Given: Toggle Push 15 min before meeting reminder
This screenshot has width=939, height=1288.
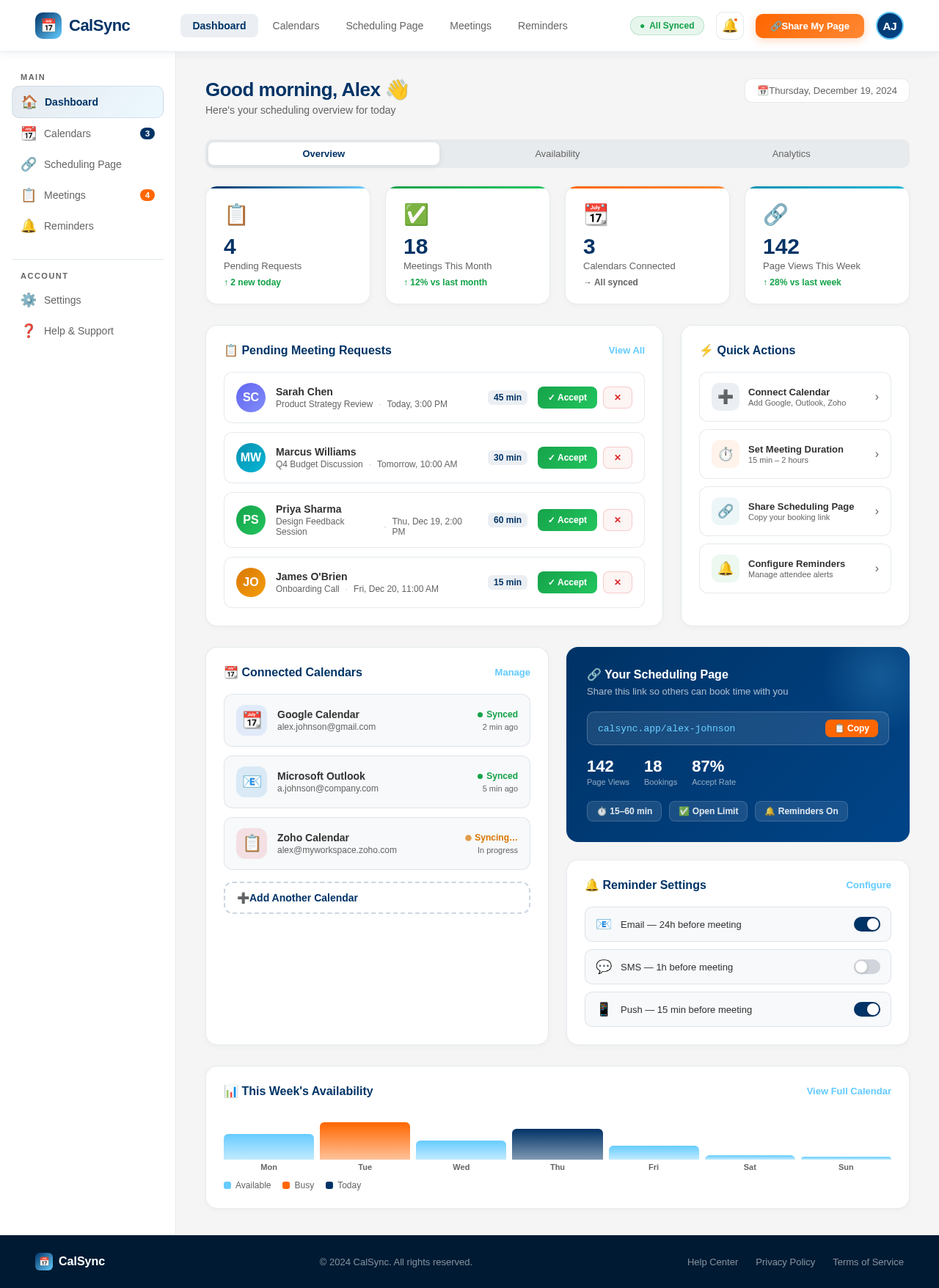Looking at the screenshot, I should click(867, 1009).
